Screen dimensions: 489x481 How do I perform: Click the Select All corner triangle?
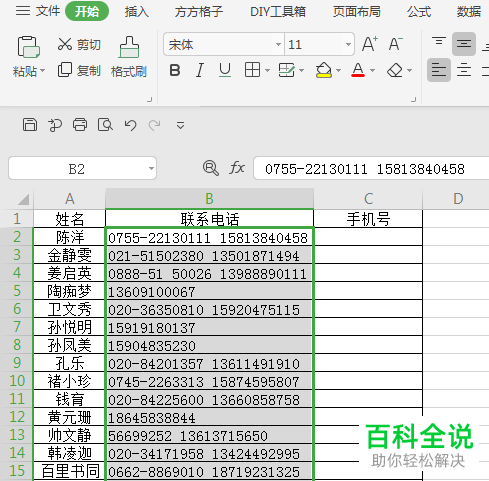click(23, 199)
